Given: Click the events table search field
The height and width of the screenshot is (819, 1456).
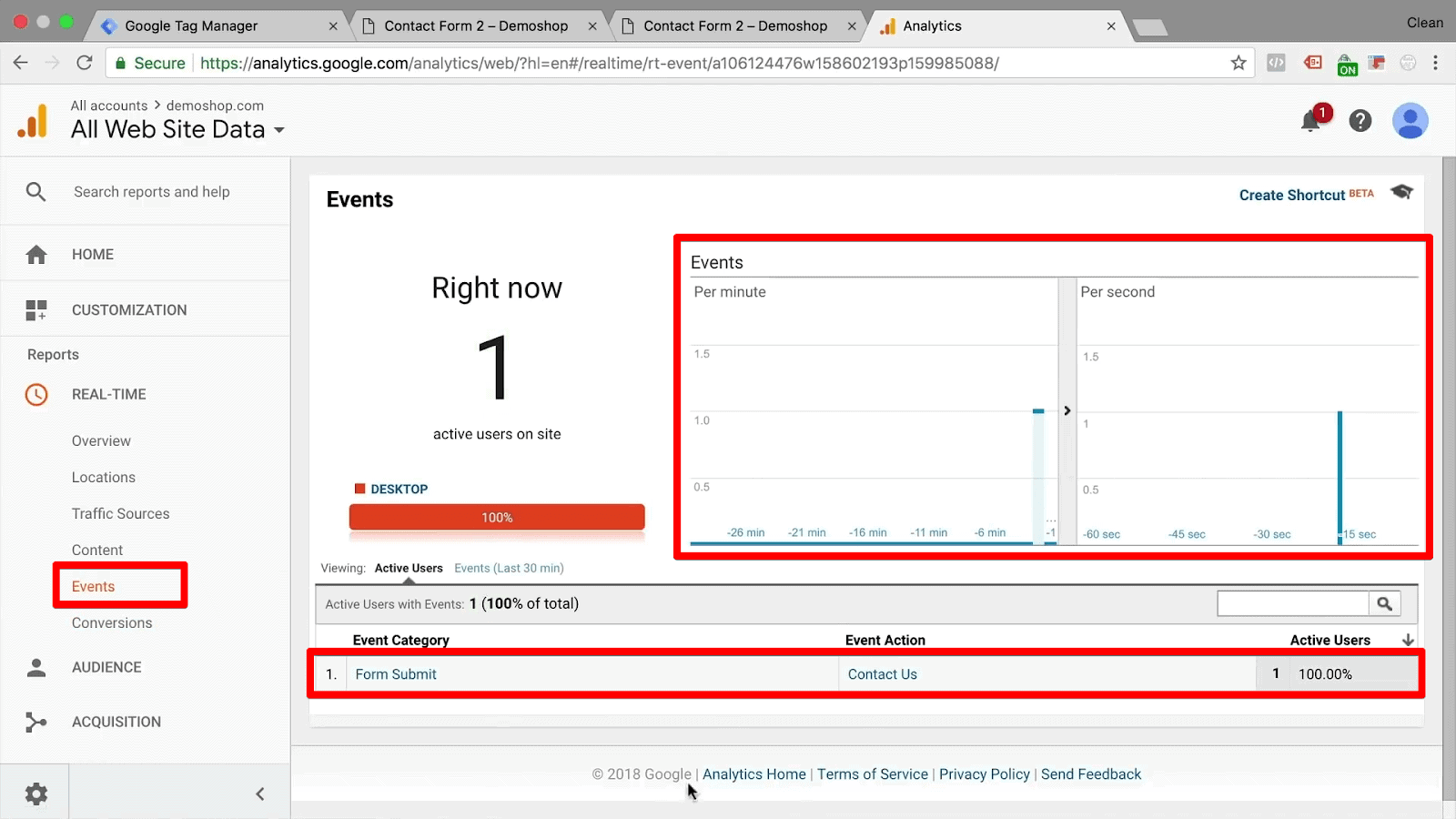Looking at the screenshot, I should pyautogui.click(x=1292, y=603).
